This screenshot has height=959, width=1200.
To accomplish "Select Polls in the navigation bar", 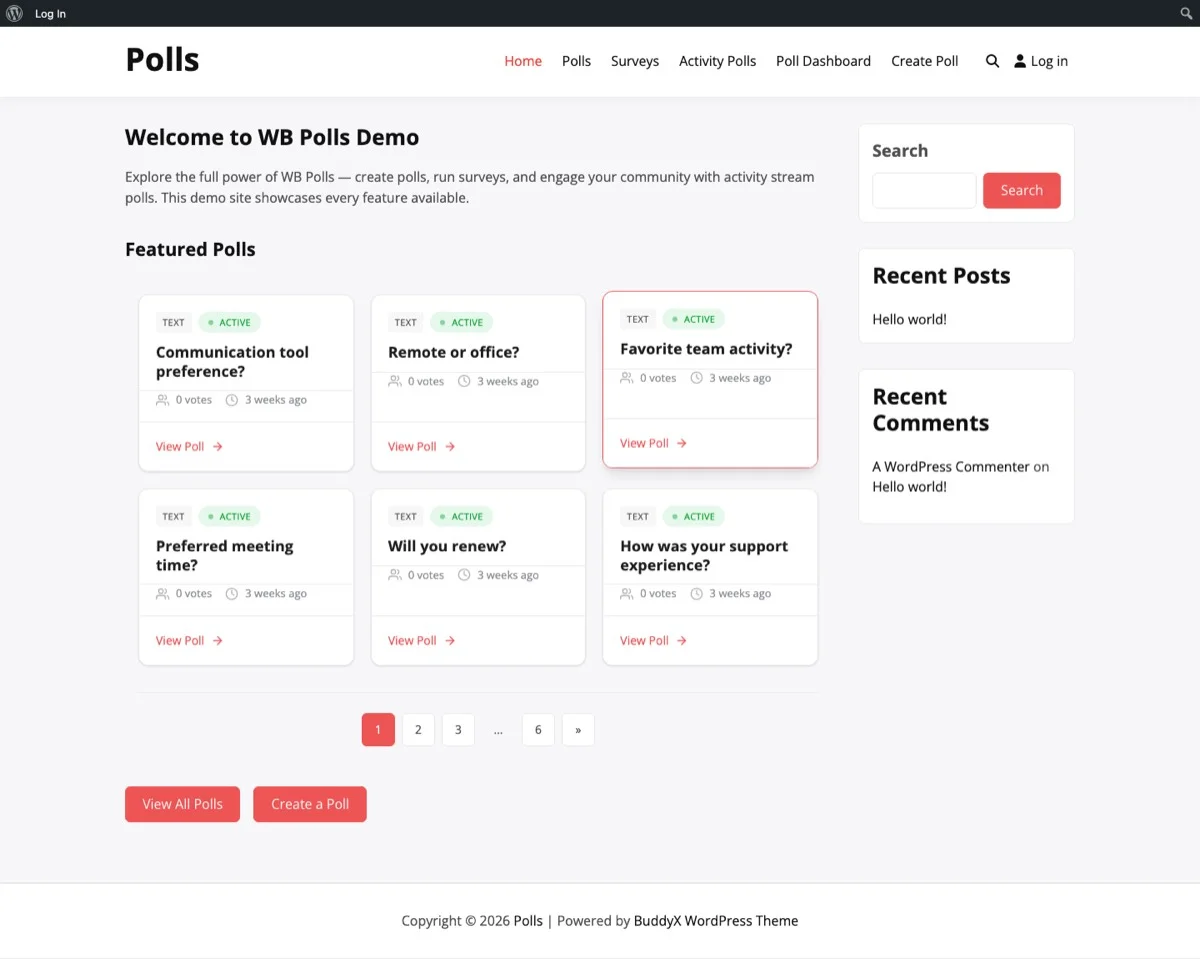I will [x=576, y=61].
